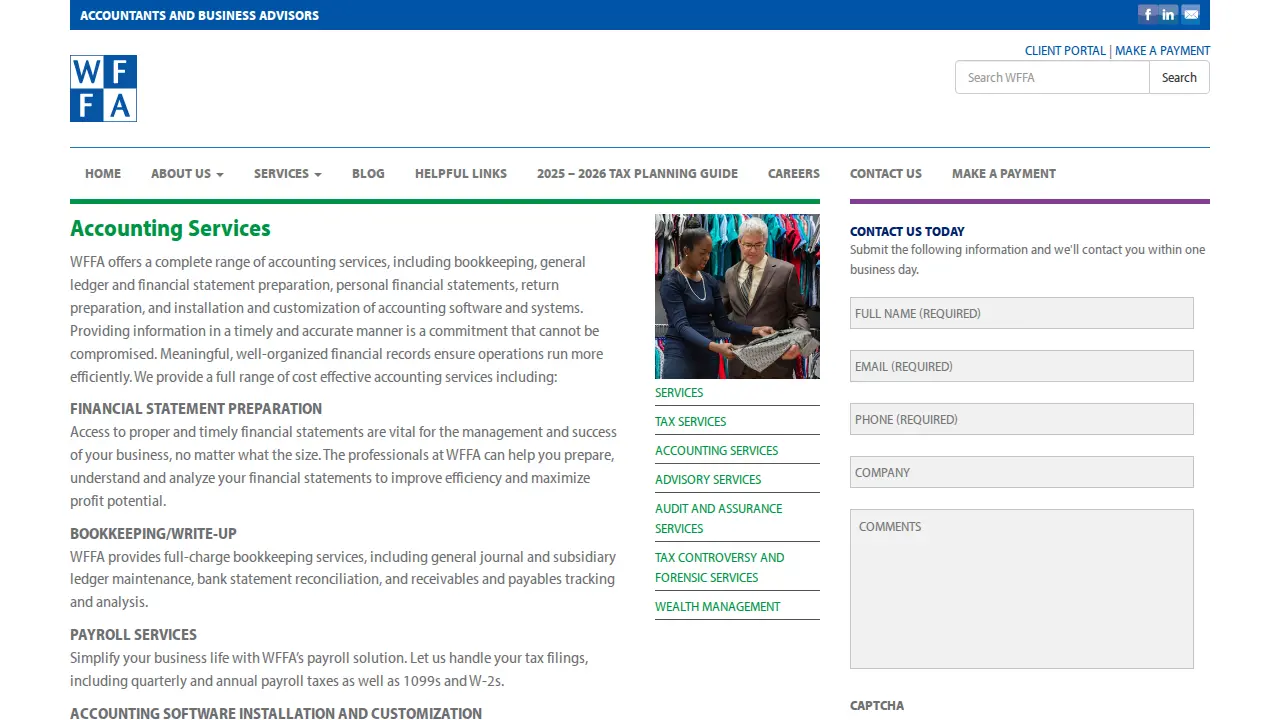Click the Accounting Services page heading
Viewport: 1280px width, 720px height.
point(170,229)
